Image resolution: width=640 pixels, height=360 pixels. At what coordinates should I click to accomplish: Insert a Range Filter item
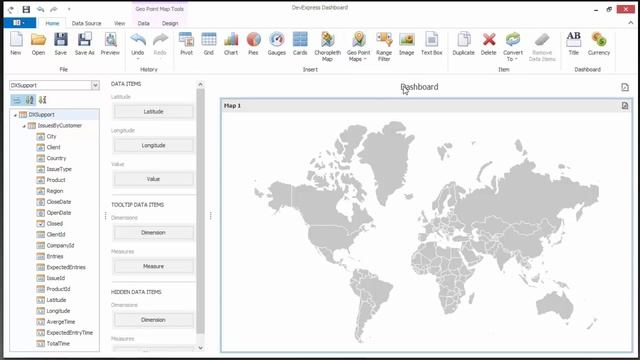[384, 47]
